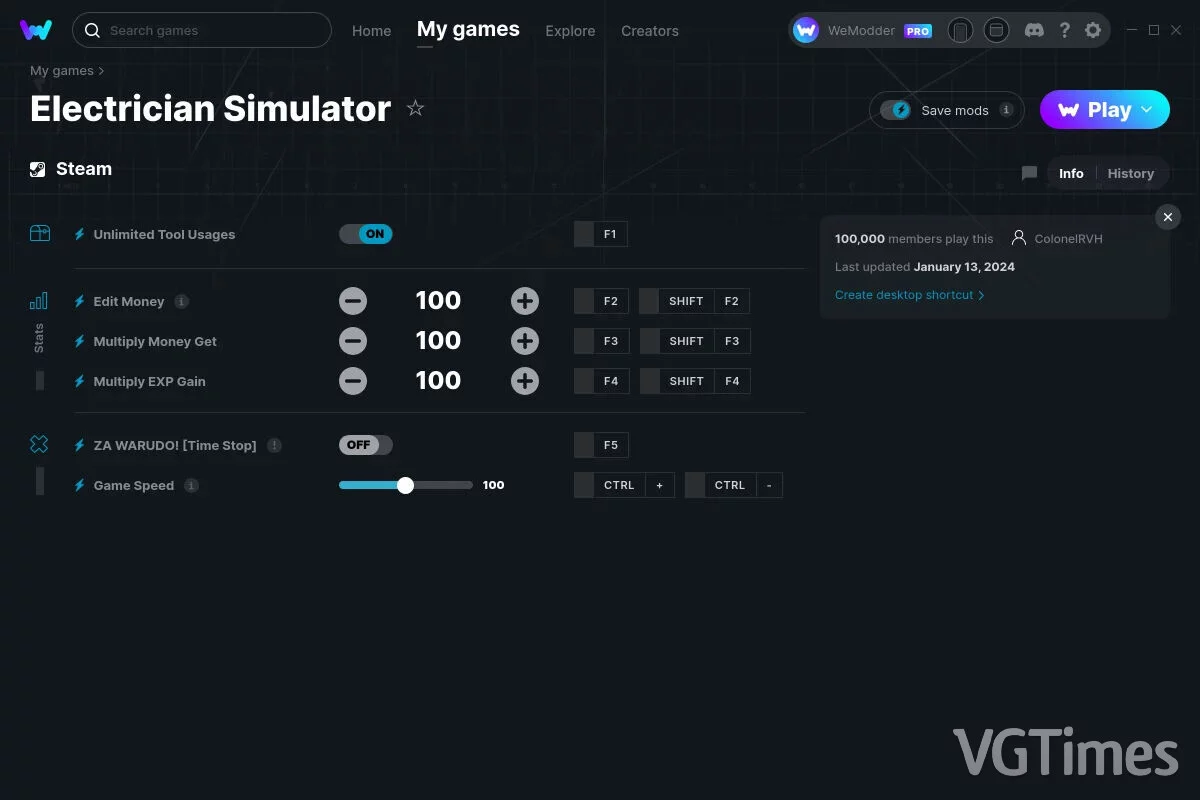Click the Game Speed value 100
Screen dimensions: 1200x800
pyautogui.click(x=493, y=485)
